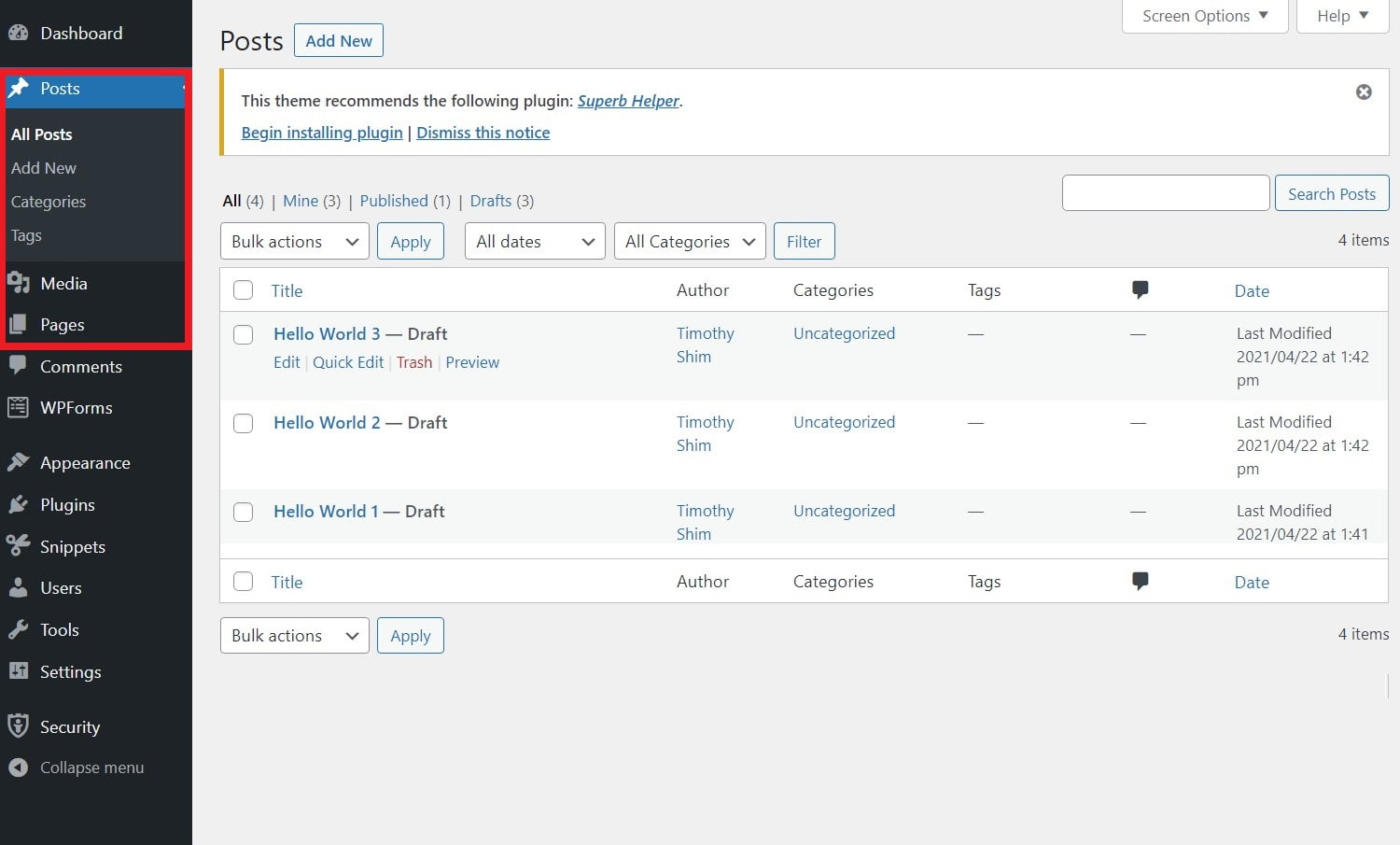Click the Plugins plug icon

pos(19,504)
